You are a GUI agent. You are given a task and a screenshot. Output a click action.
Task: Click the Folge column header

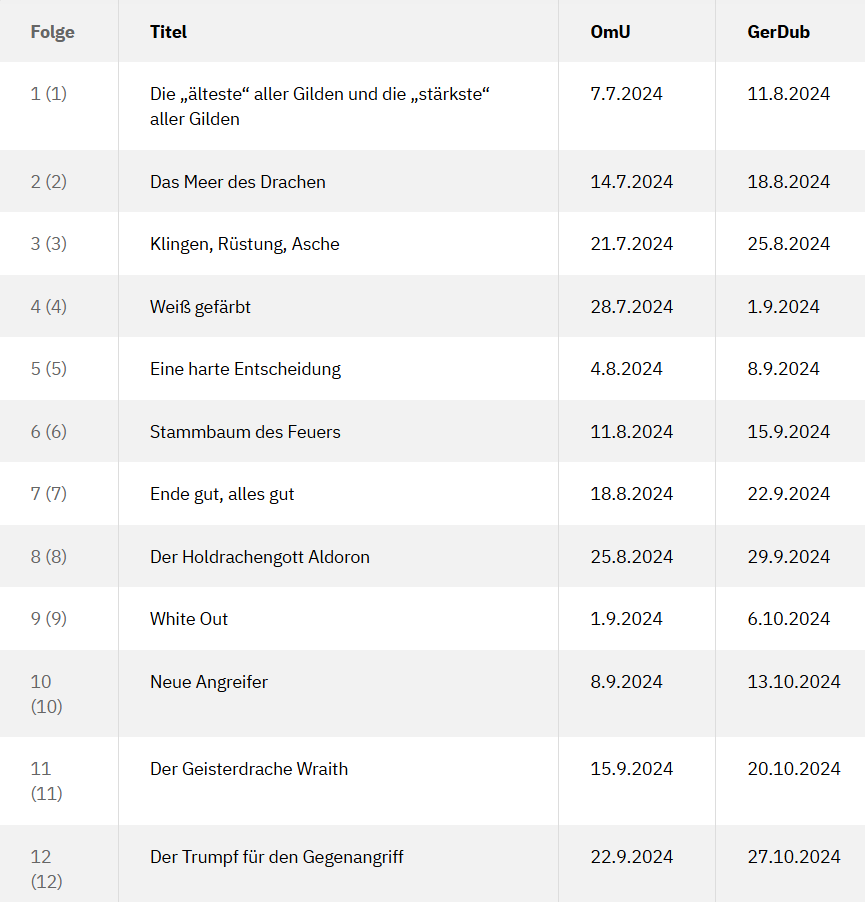pyautogui.click(x=52, y=32)
